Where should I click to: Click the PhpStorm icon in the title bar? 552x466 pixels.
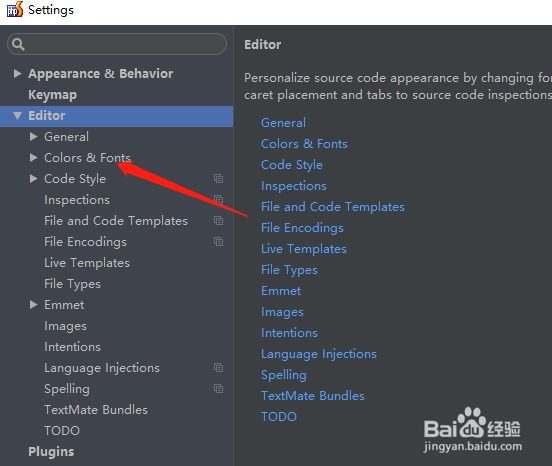pos(15,10)
